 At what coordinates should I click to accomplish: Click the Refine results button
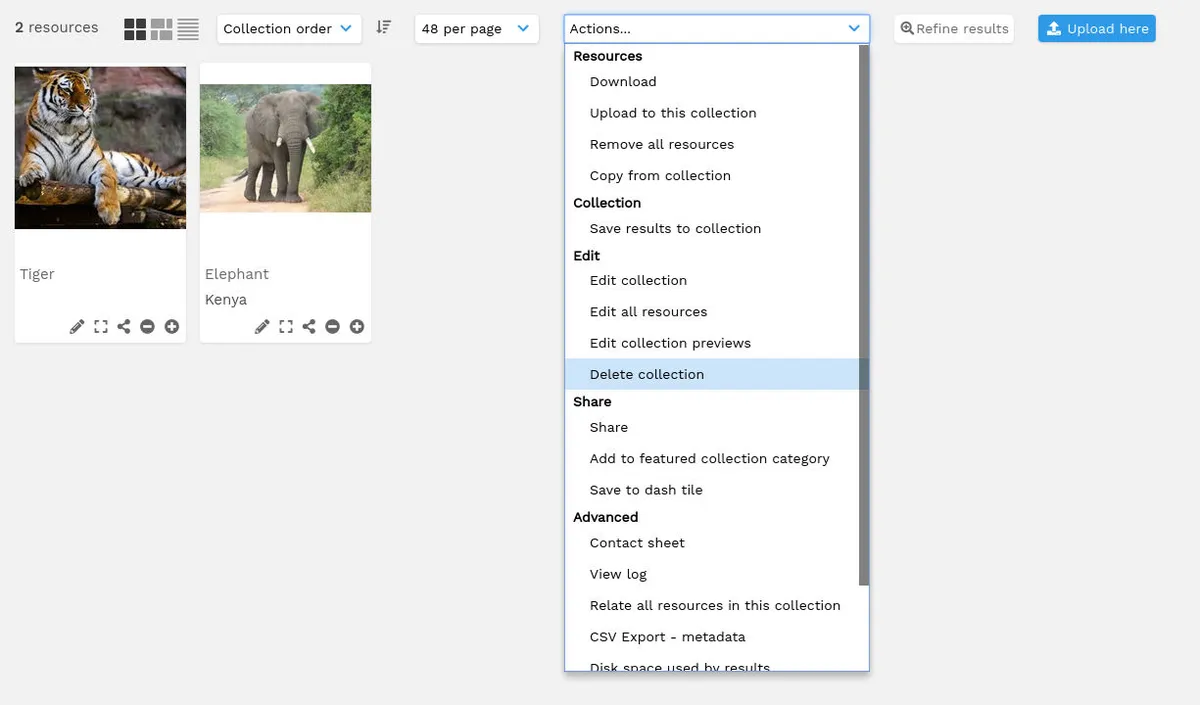[954, 29]
